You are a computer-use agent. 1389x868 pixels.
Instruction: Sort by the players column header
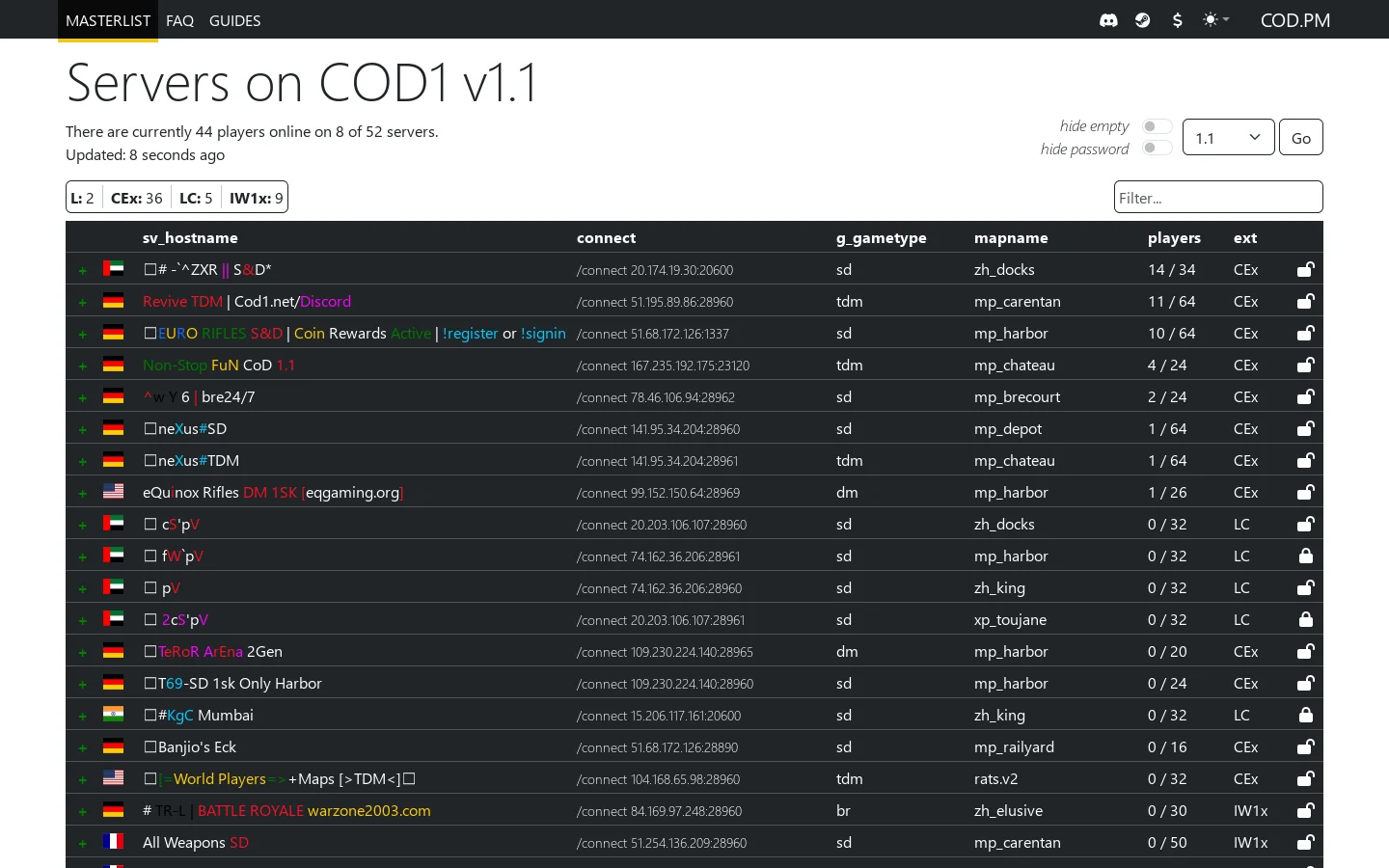tap(1174, 238)
